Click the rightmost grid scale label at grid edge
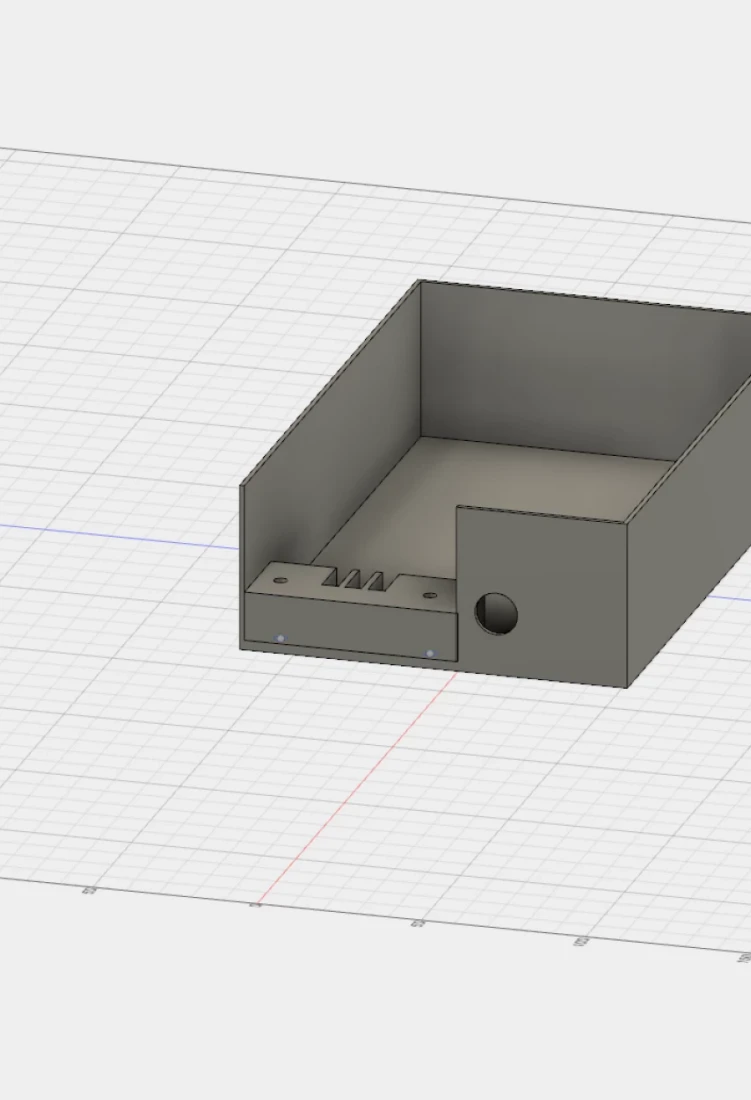This screenshot has width=751, height=1100. coord(743,958)
